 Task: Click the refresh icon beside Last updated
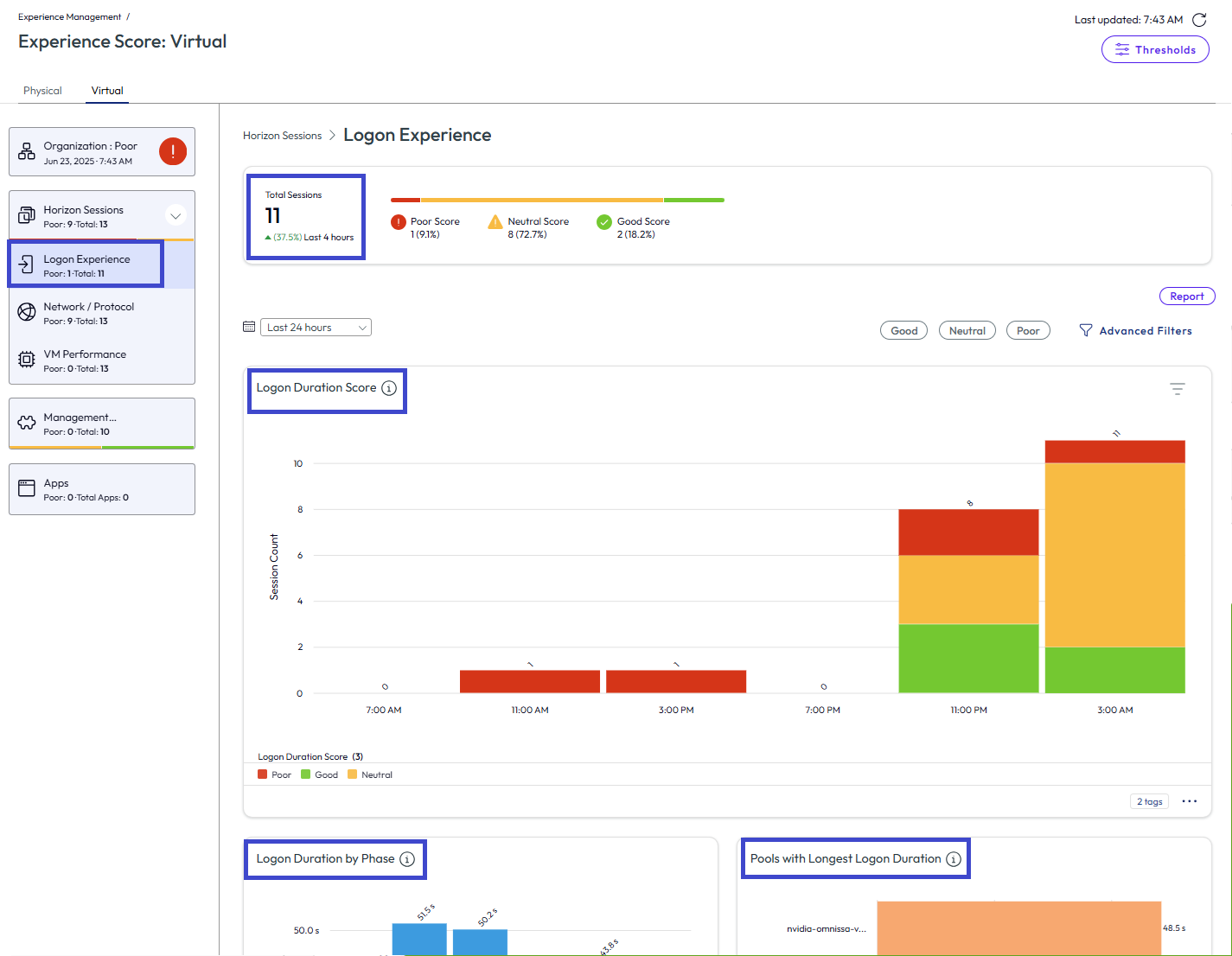click(1199, 20)
